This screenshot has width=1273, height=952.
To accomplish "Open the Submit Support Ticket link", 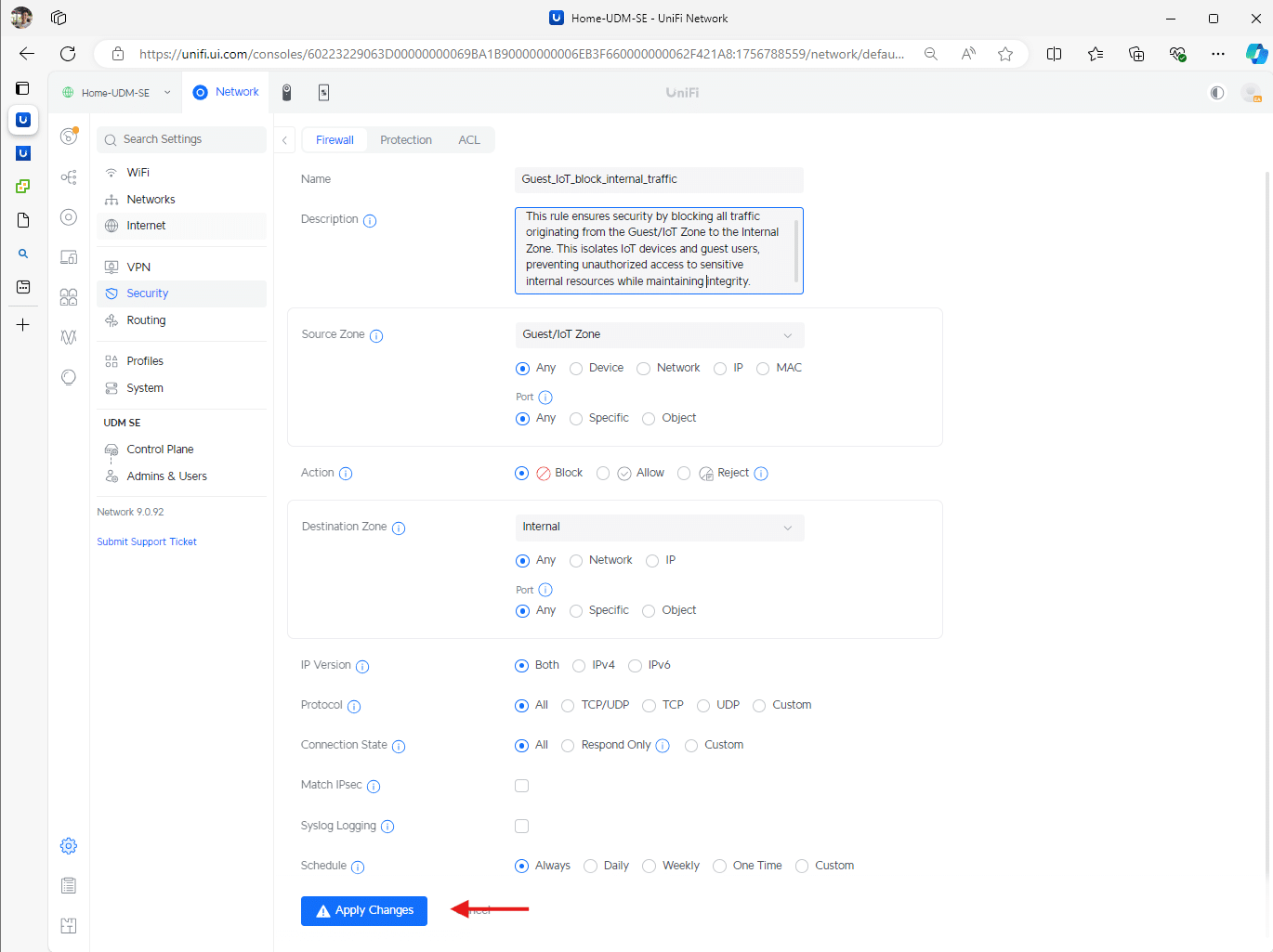I will click(147, 541).
